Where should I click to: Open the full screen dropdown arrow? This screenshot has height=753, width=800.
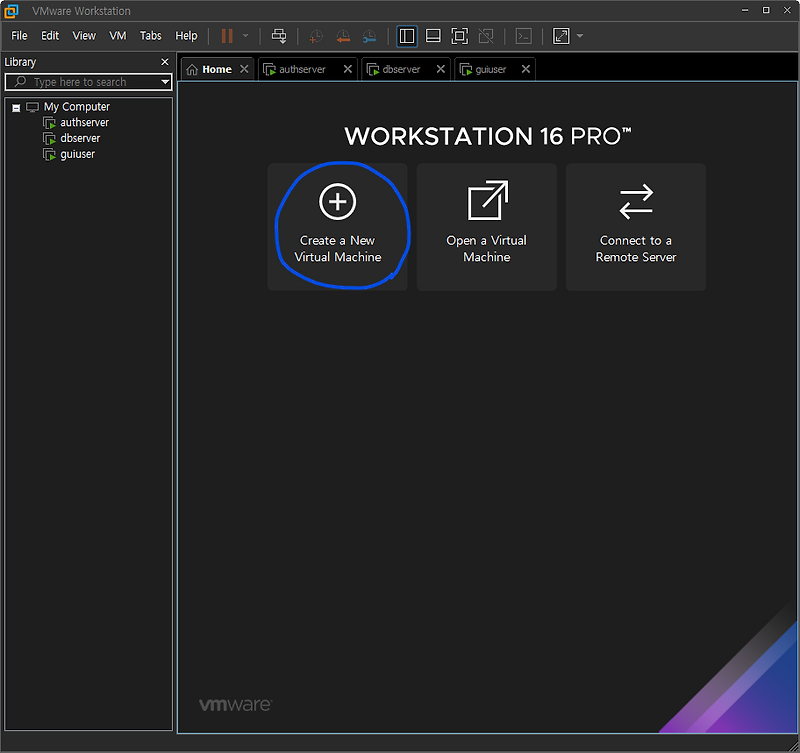(579, 36)
